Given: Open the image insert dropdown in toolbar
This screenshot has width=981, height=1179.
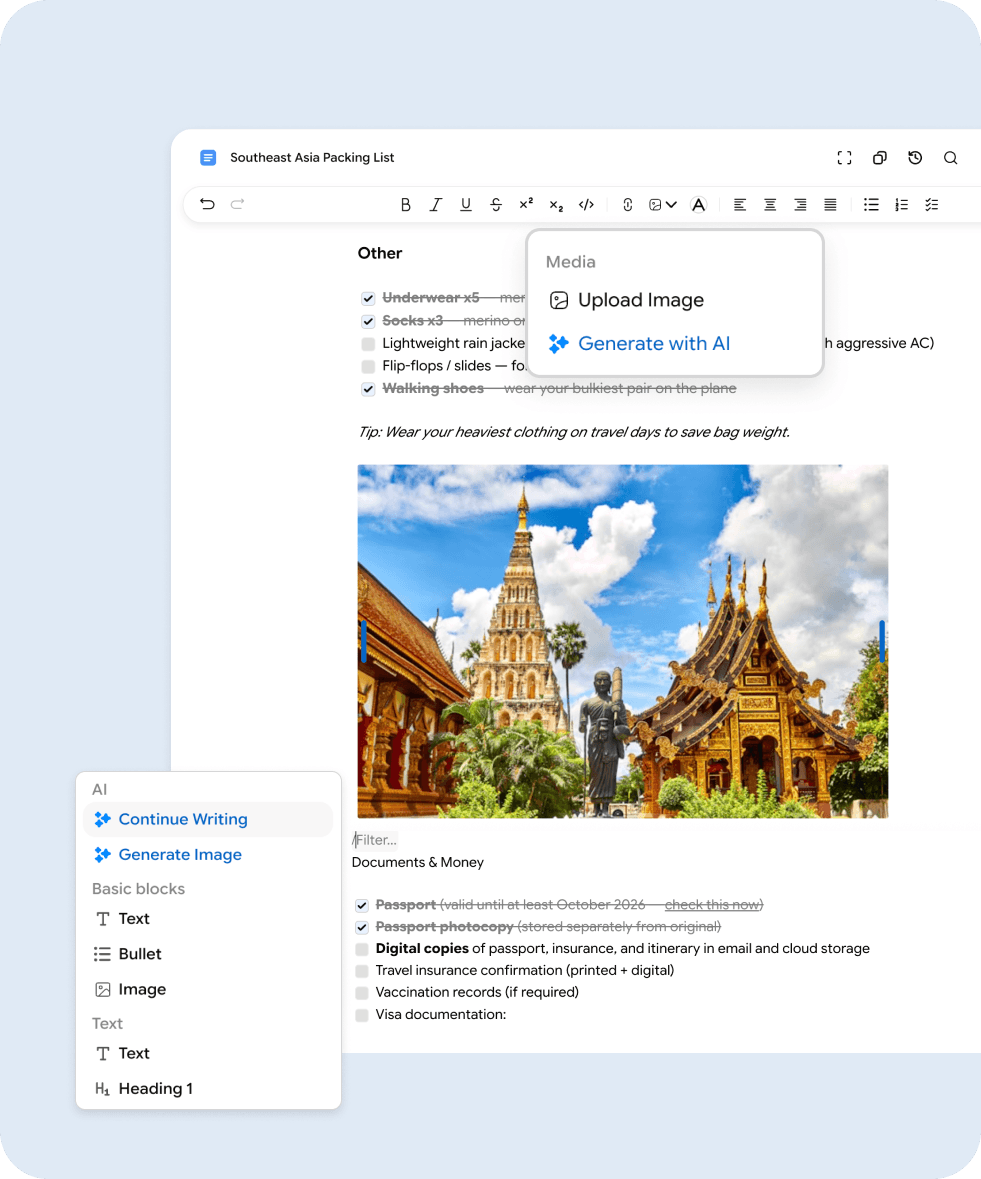Looking at the screenshot, I should click(662, 205).
